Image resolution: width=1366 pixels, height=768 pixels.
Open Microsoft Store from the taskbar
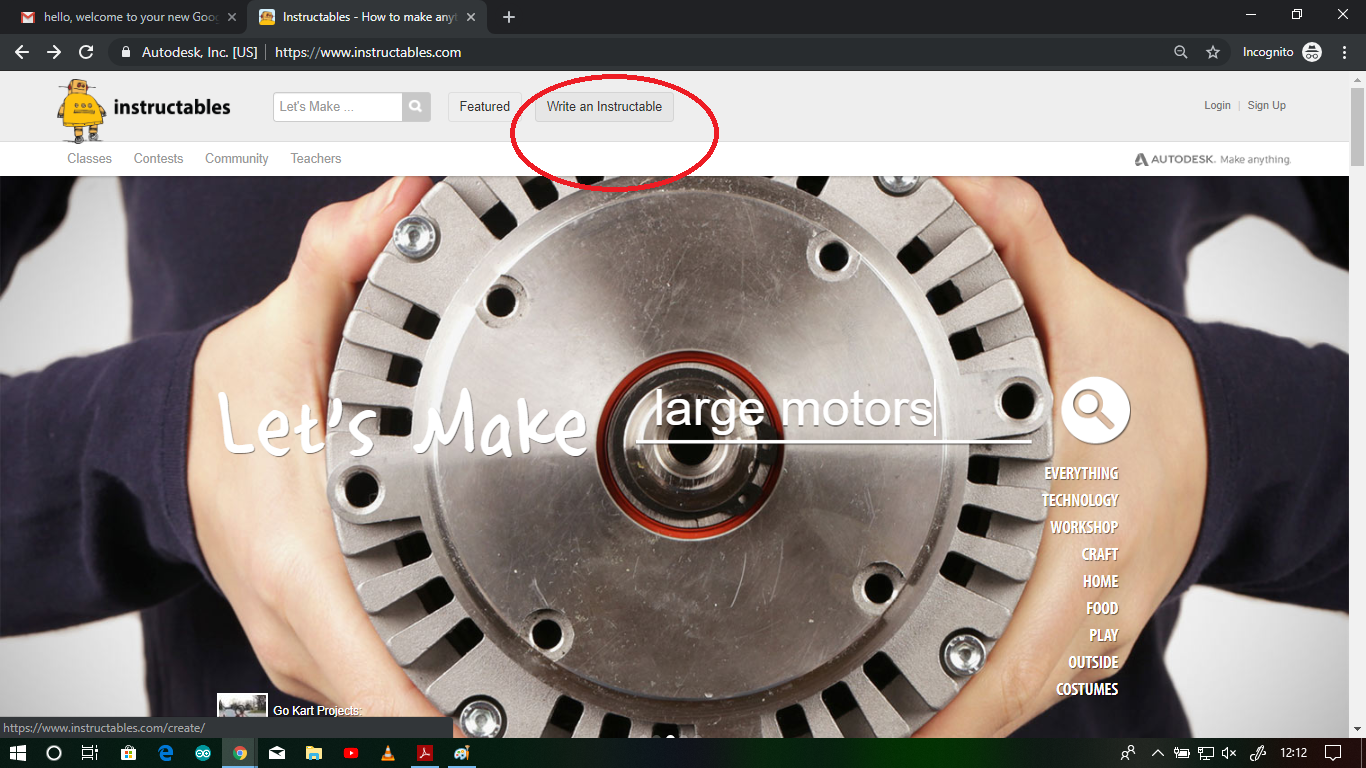point(129,753)
